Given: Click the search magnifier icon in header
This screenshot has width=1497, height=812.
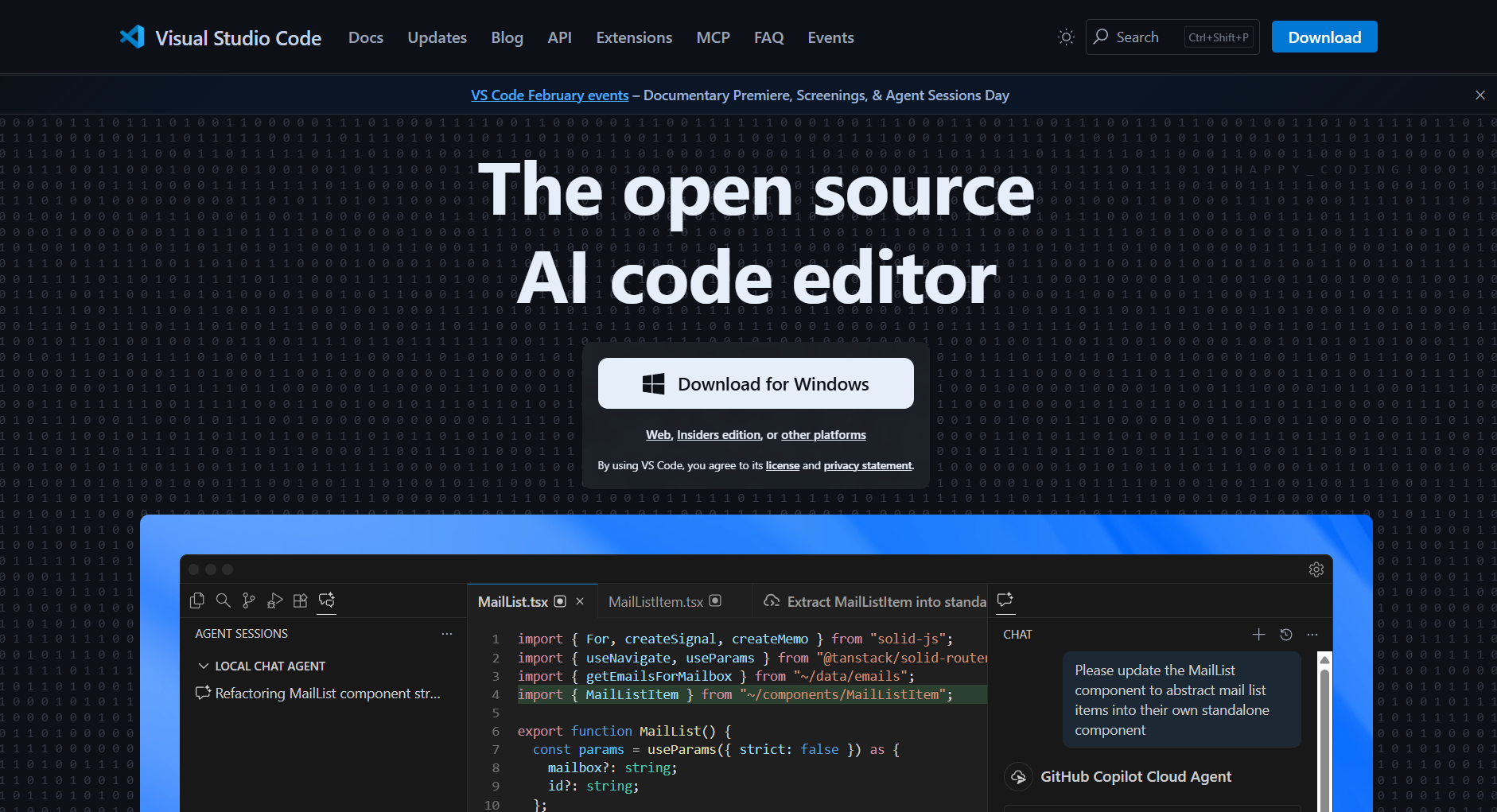Looking at the screenshot, I should click(x=1101, y=37).
